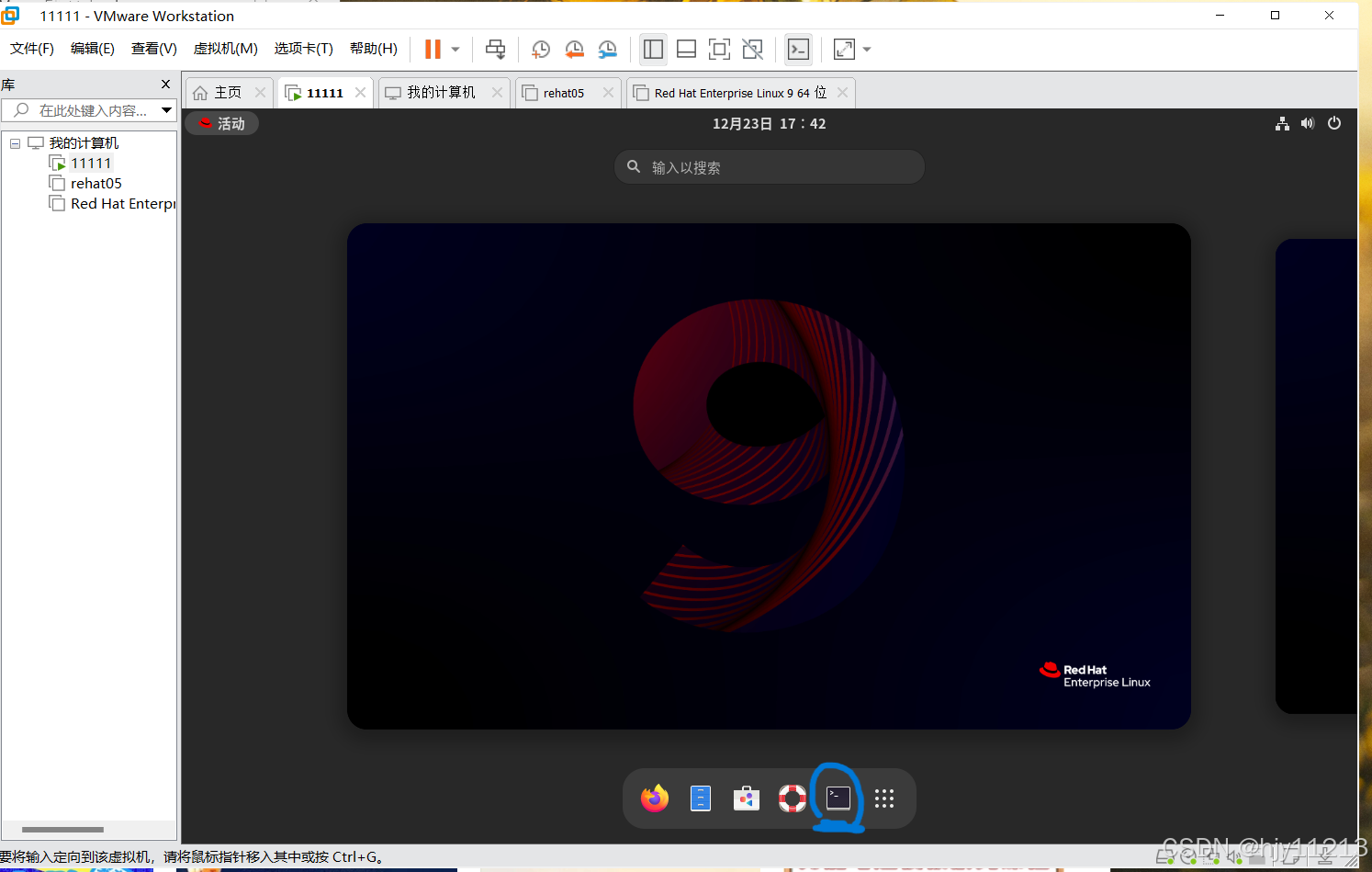This screenshot has height=872, width=1372.
Task: Open the 文件(F) menu
Action: click(x=32, y=49)
